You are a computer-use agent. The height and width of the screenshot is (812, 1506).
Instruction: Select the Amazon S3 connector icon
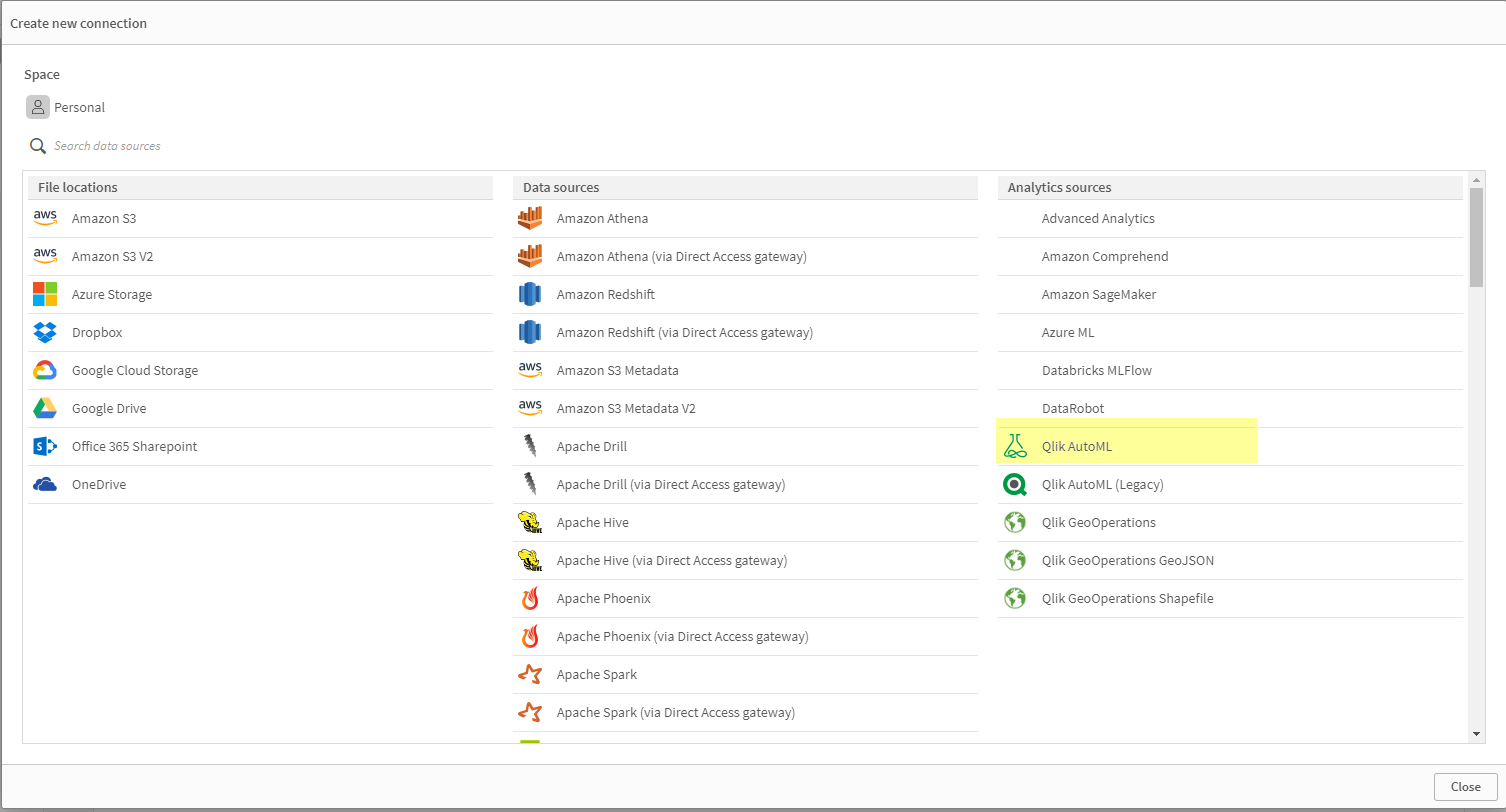click(45, 218)
